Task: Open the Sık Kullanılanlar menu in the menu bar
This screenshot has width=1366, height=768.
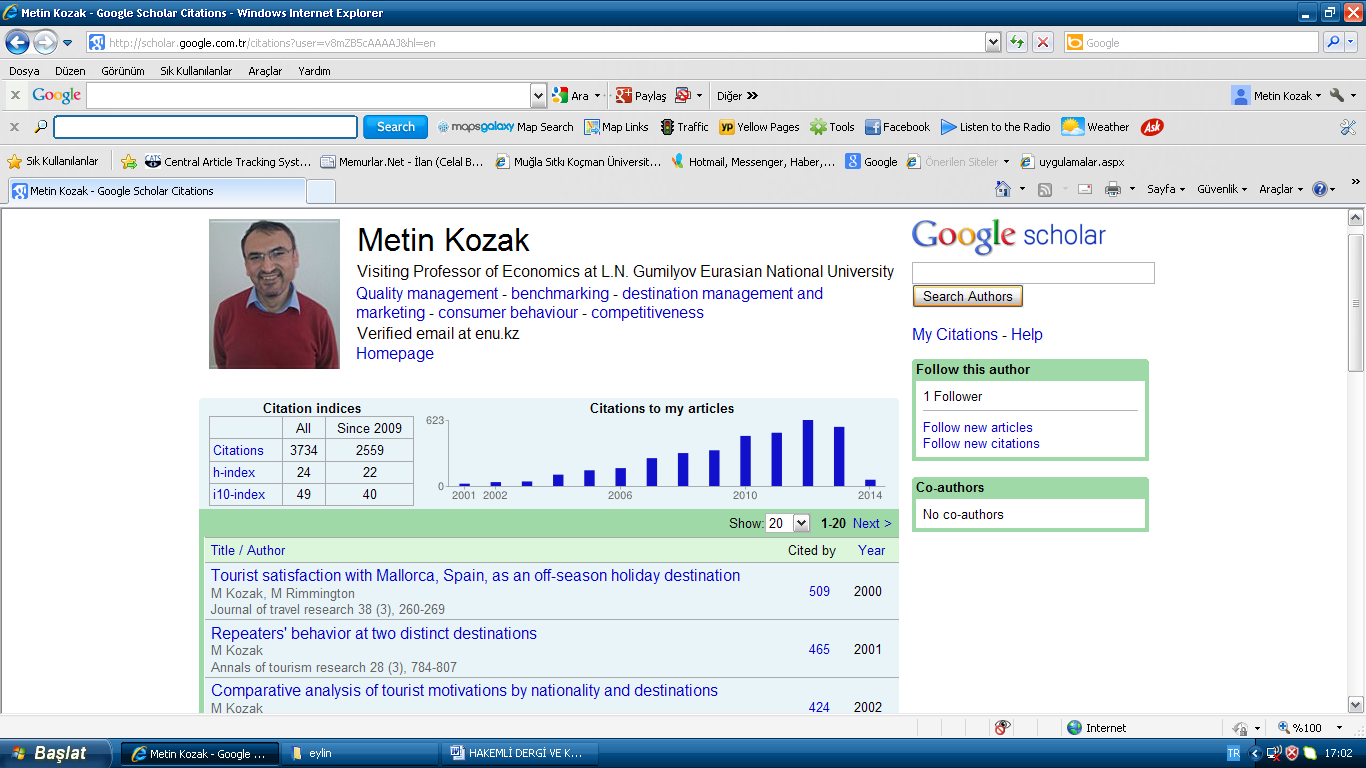Action: (196, 71)
